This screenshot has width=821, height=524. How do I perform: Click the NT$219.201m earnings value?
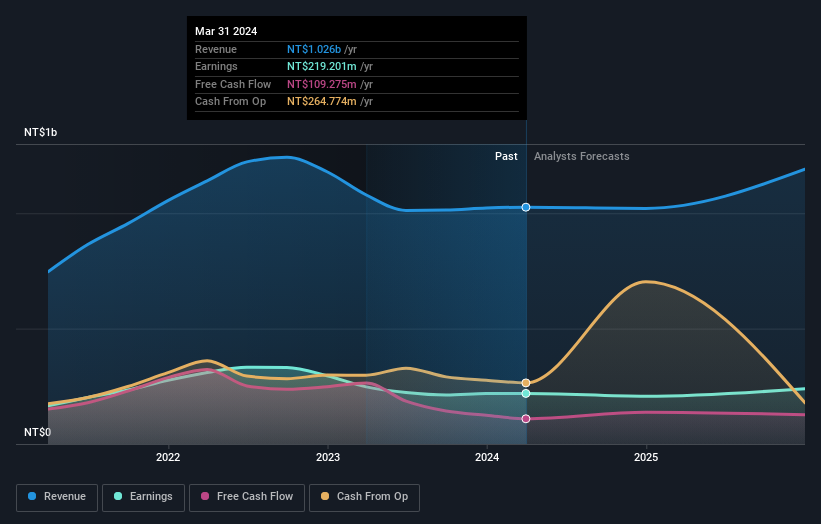point(321,66)
